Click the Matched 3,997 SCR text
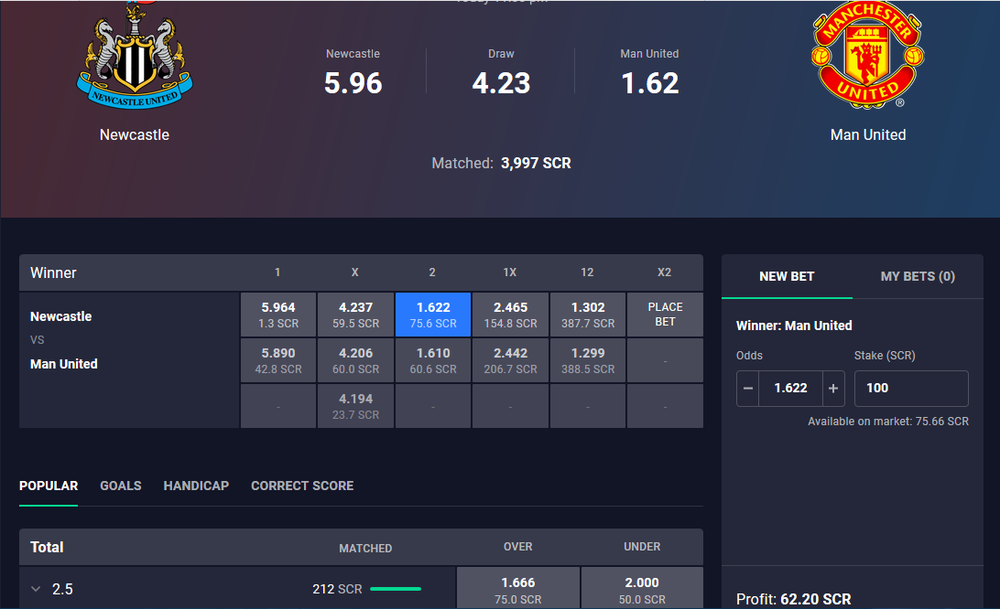Image resolution: width=1000 pixels, height=609 pixels. click(x=501, y=163)
